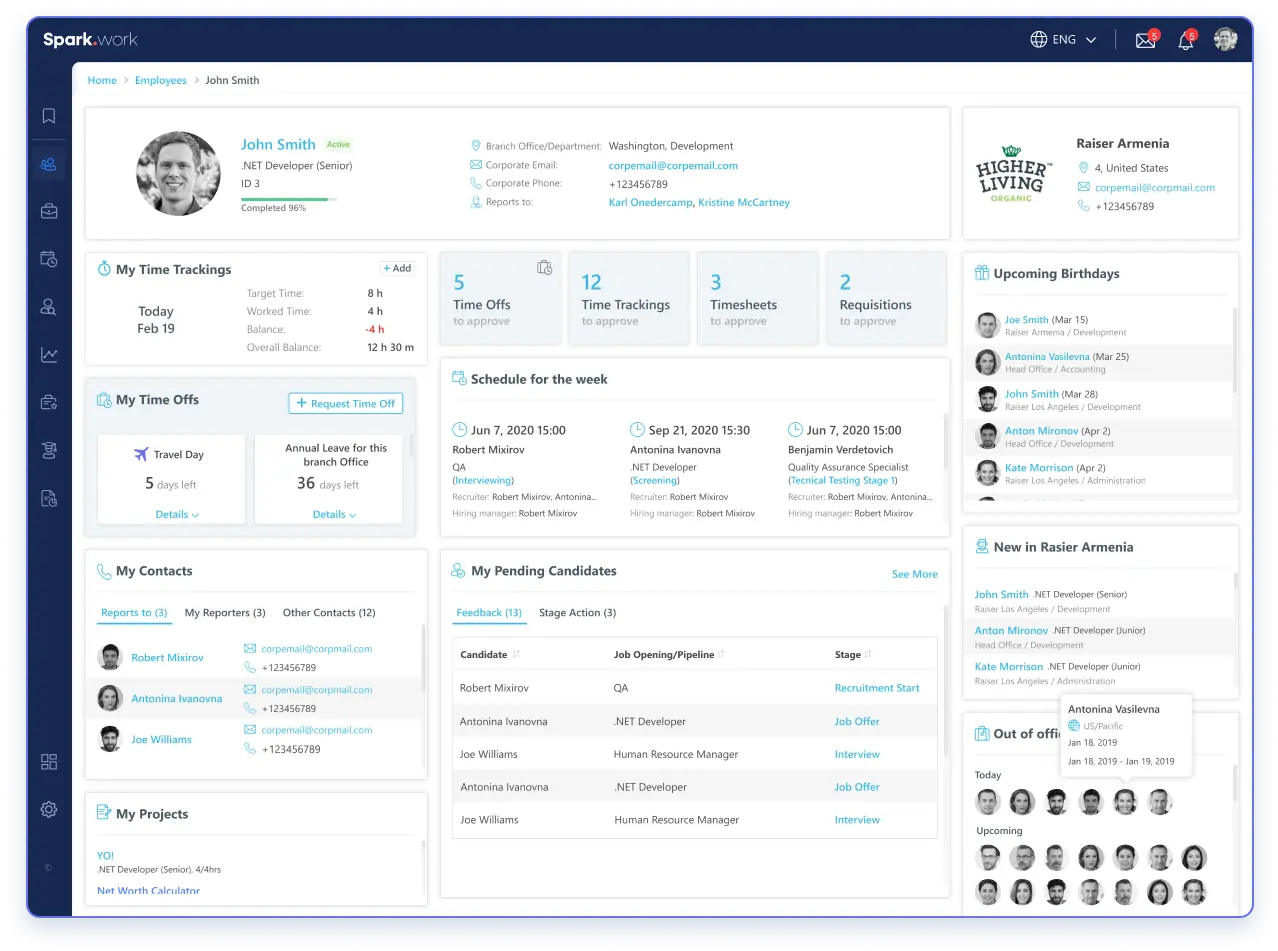Expand Details under Travel Day
Viewport: 1278px width, 951px height.
coord(177,514)
